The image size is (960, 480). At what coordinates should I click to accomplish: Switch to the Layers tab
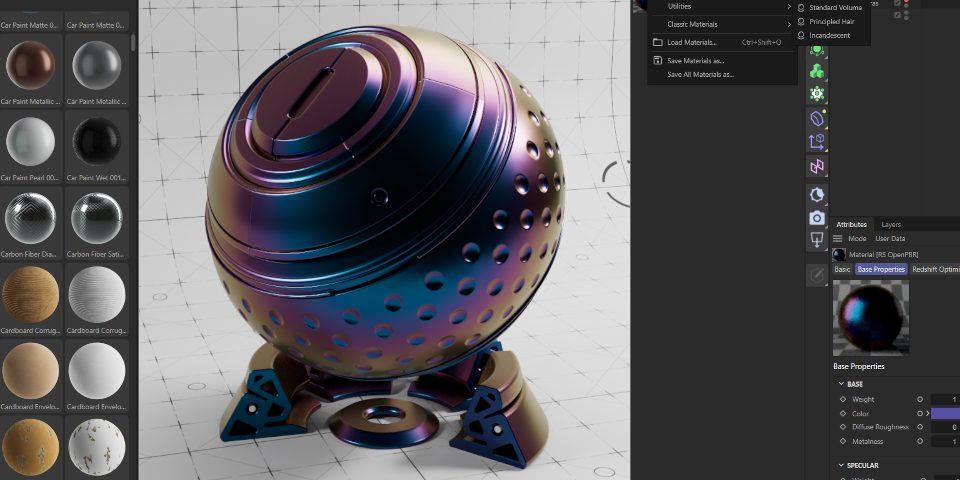[x=890, y=224]
